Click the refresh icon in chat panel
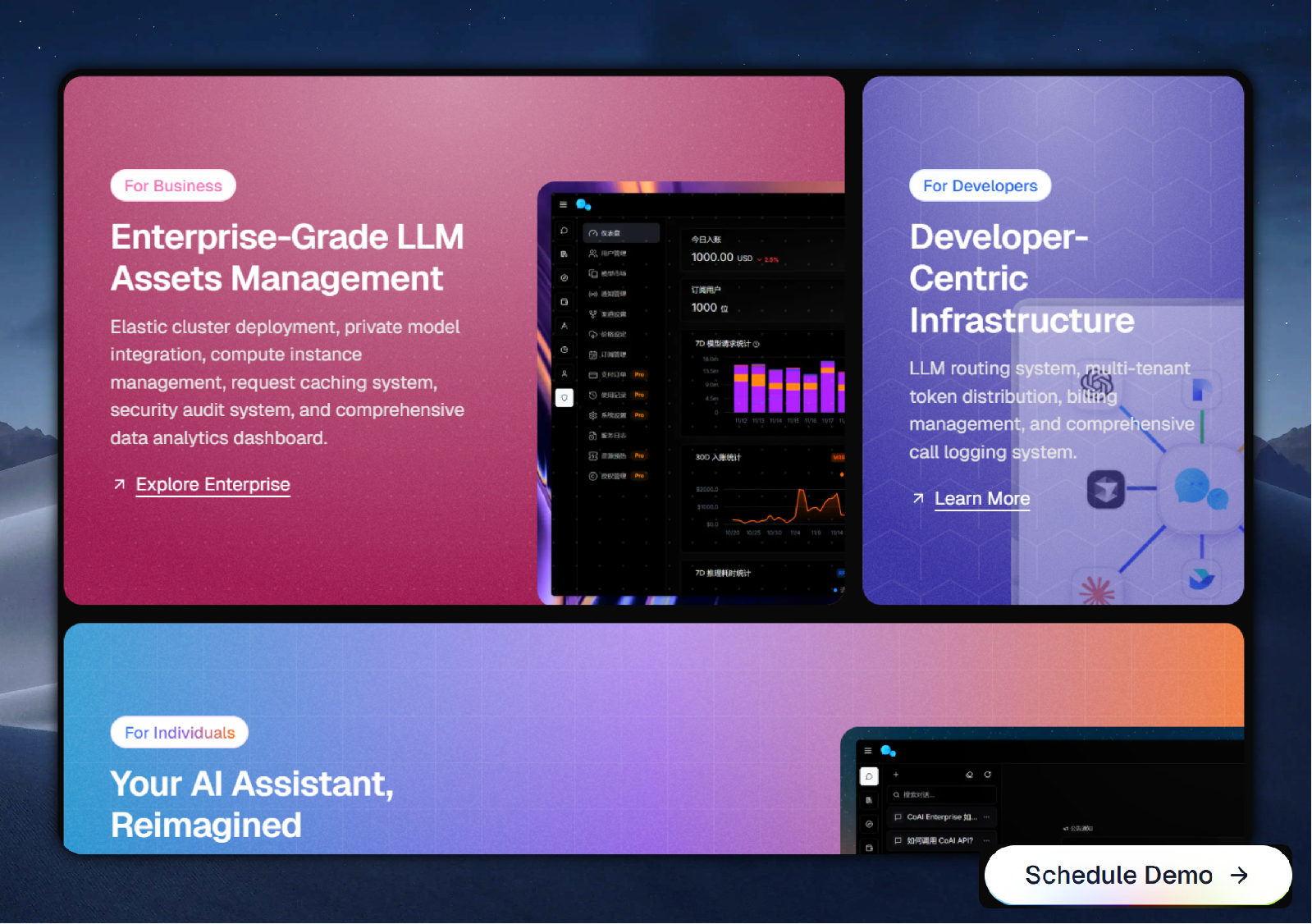This screenshot has width=1312, height=924. click(988, 775)
